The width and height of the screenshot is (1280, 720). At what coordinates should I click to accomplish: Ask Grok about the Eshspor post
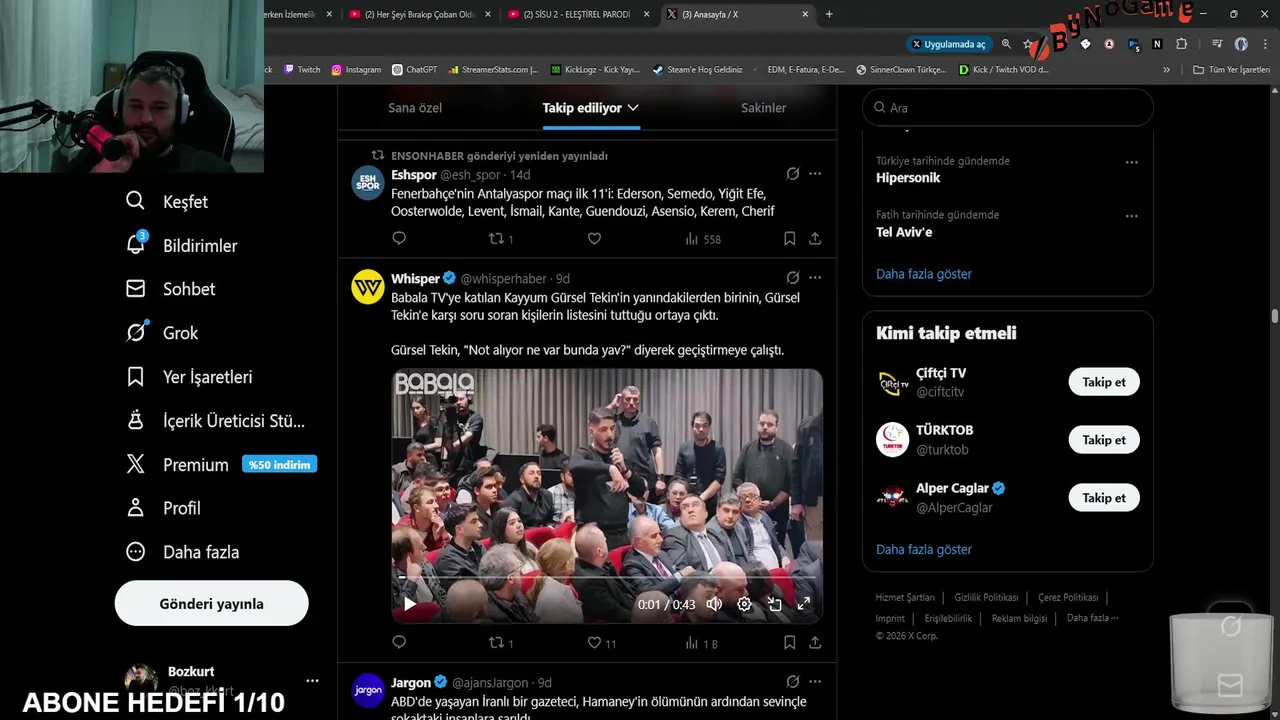click(x=793, y=174)
